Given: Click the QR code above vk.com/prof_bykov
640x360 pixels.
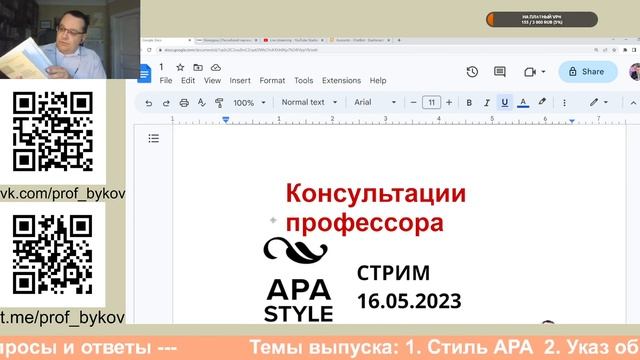Looking at the screenshot, I should point(53,131).
